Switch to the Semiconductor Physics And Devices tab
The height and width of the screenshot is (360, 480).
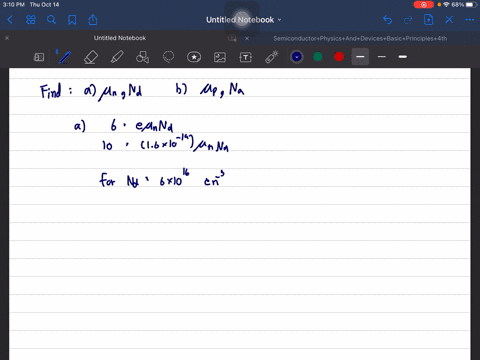pyautogui.click(x=360, y=38)
